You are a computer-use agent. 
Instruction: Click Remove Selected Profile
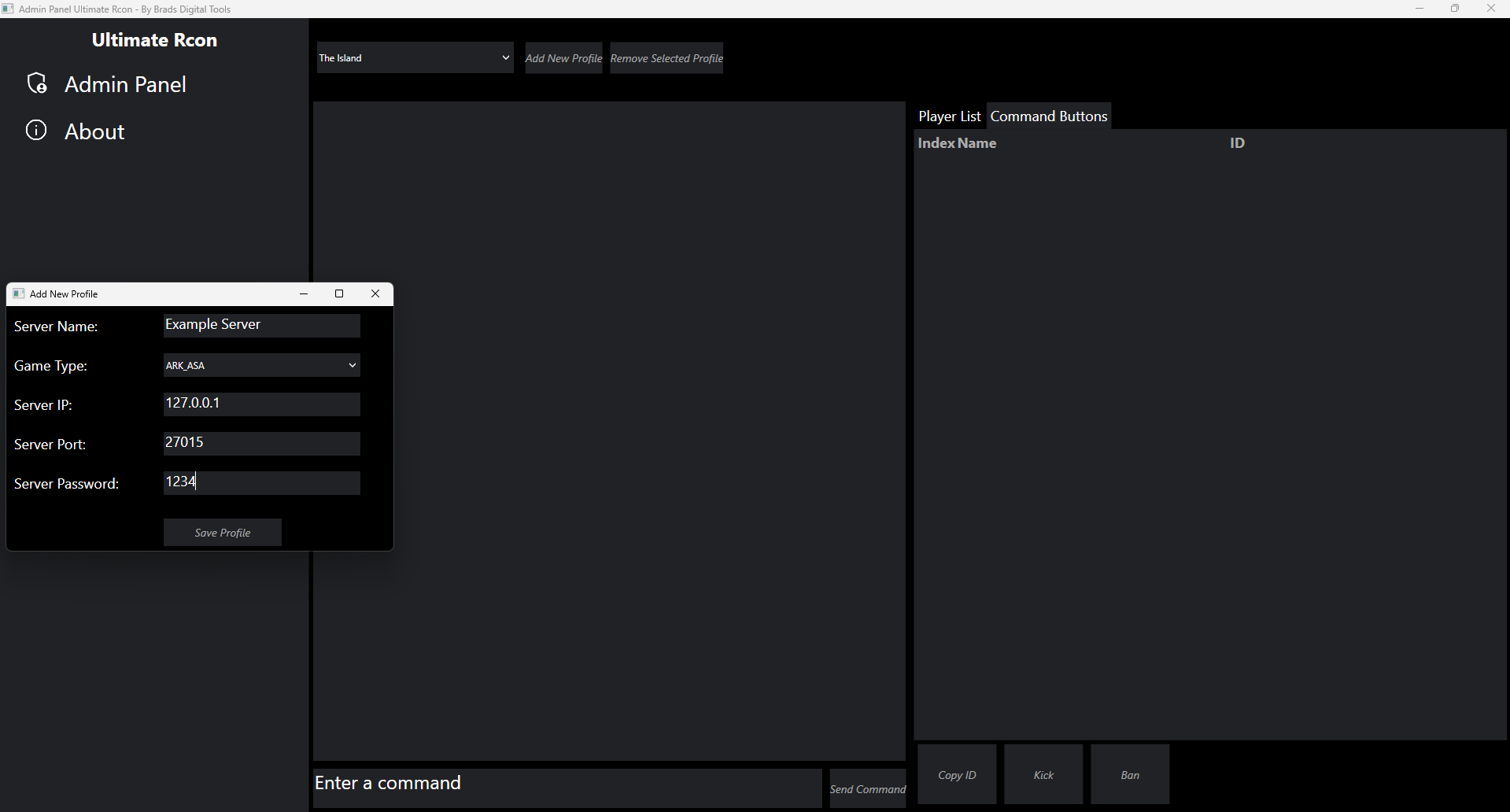(666, 57)
